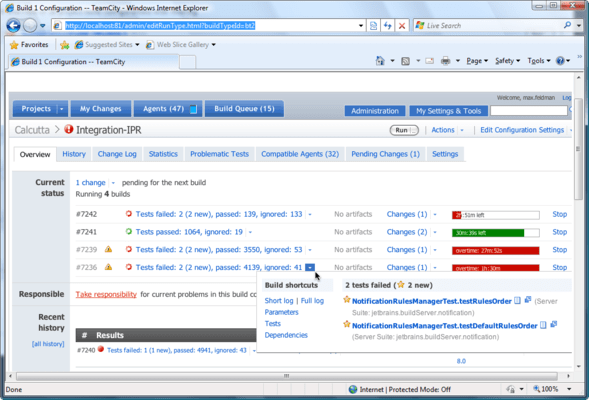The image size is (589, 400).
Task: Click the agents status icon beside Agents (47)
Action: 193,109
